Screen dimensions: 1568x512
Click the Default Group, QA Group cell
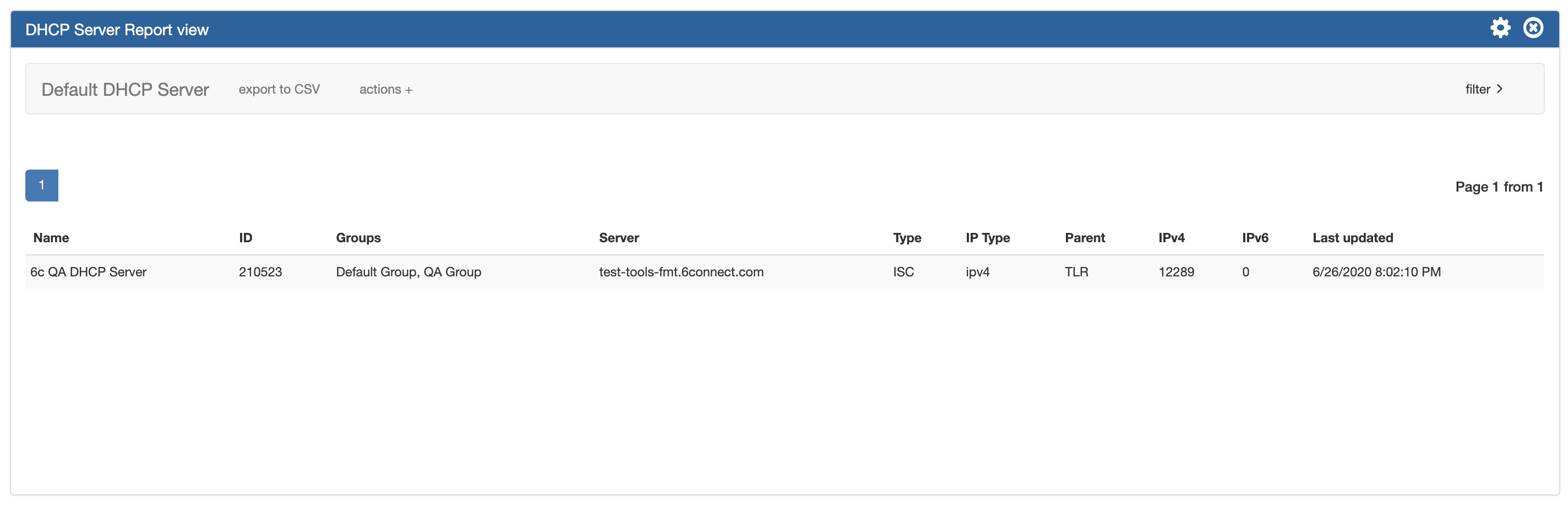(x=408, y=272)
